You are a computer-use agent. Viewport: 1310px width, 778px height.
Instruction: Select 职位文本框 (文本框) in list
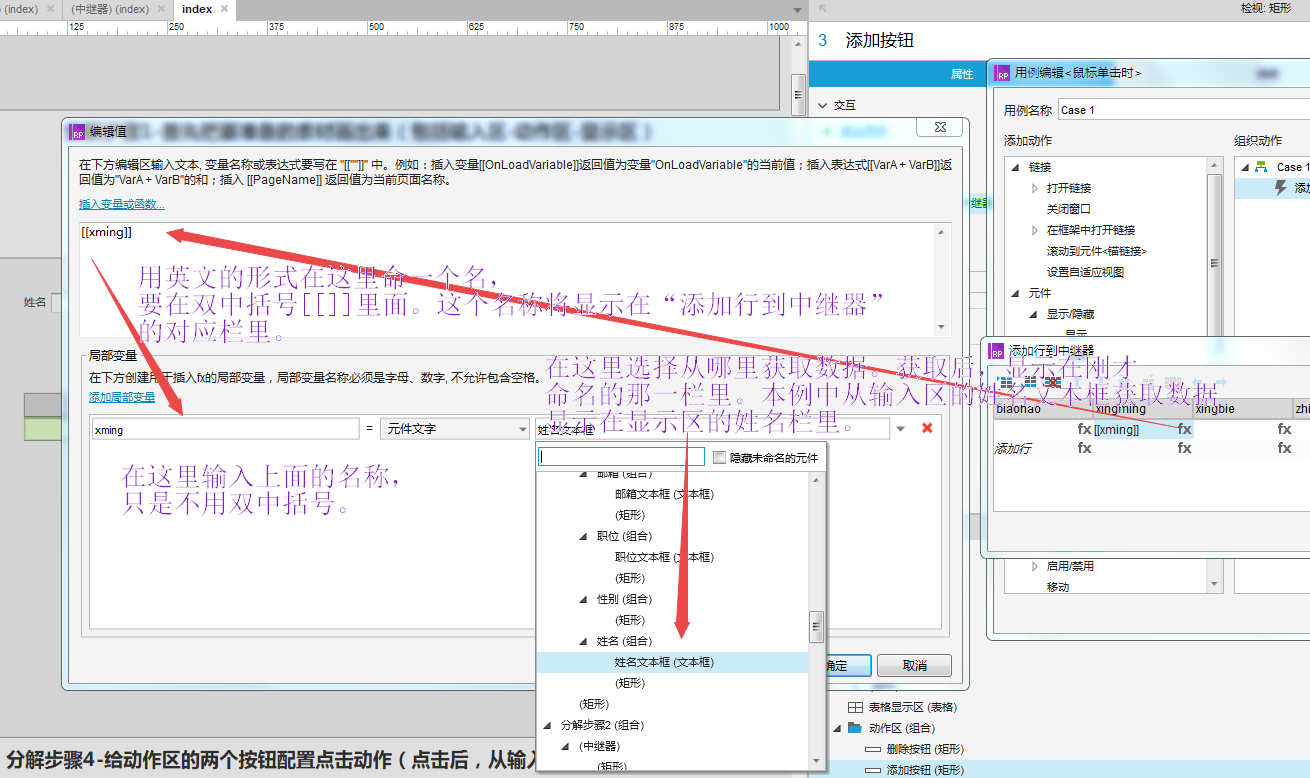click(x=664, y=557)
